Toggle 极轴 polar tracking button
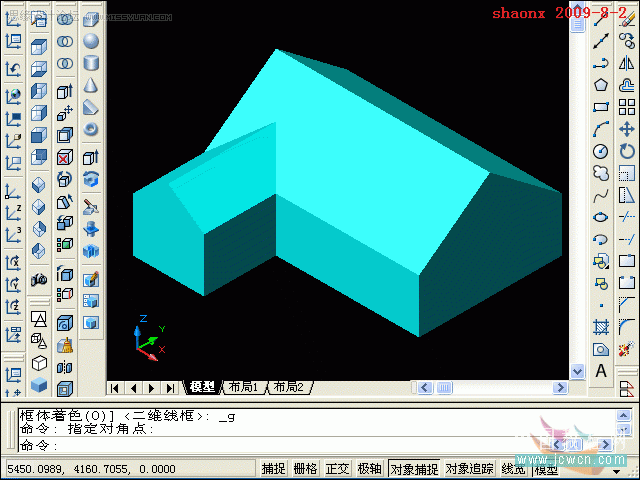The height and width of the screenshot is (480, 640). 369,469
